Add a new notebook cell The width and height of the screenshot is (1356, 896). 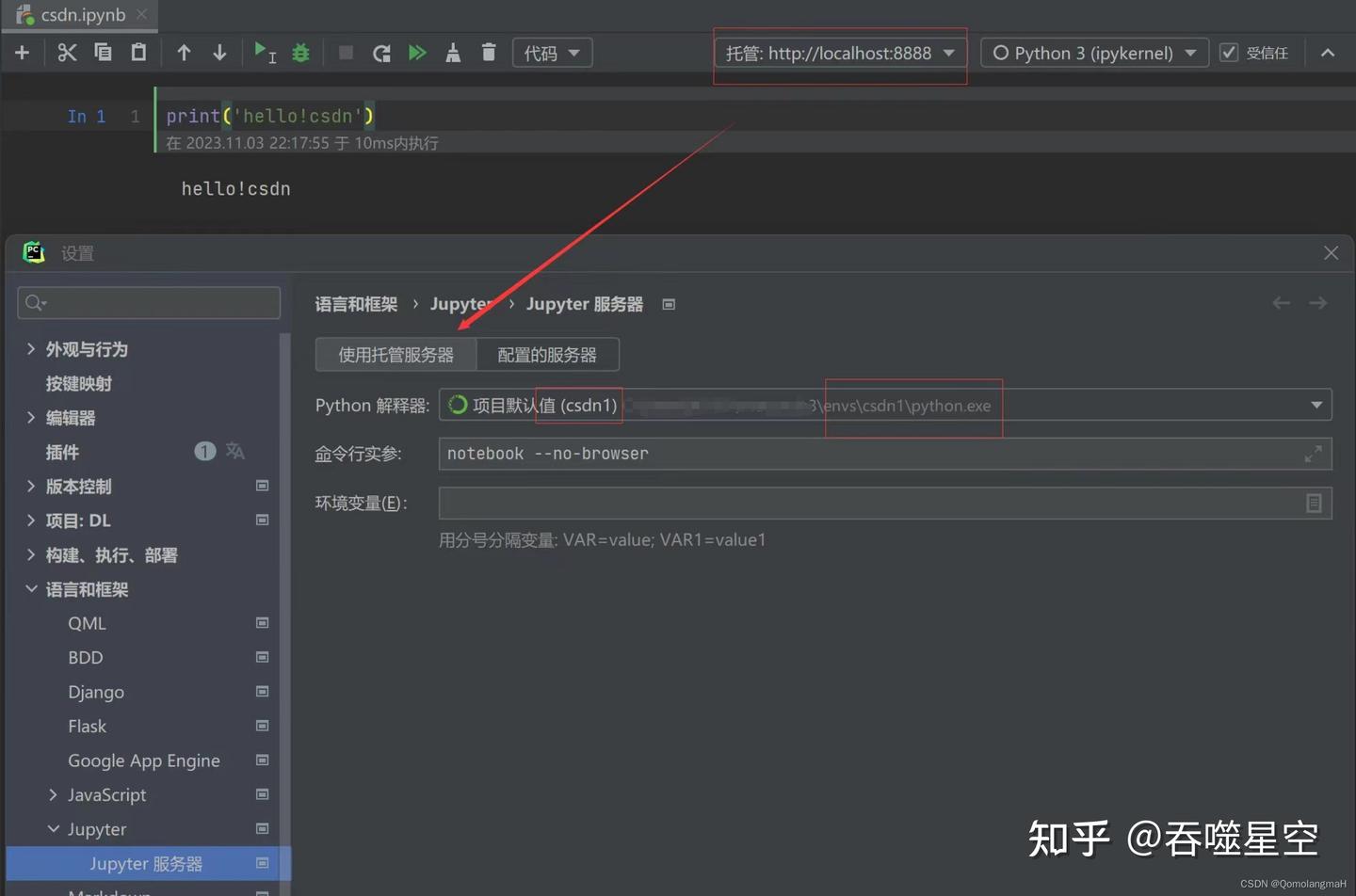click(x=22, y=53)
